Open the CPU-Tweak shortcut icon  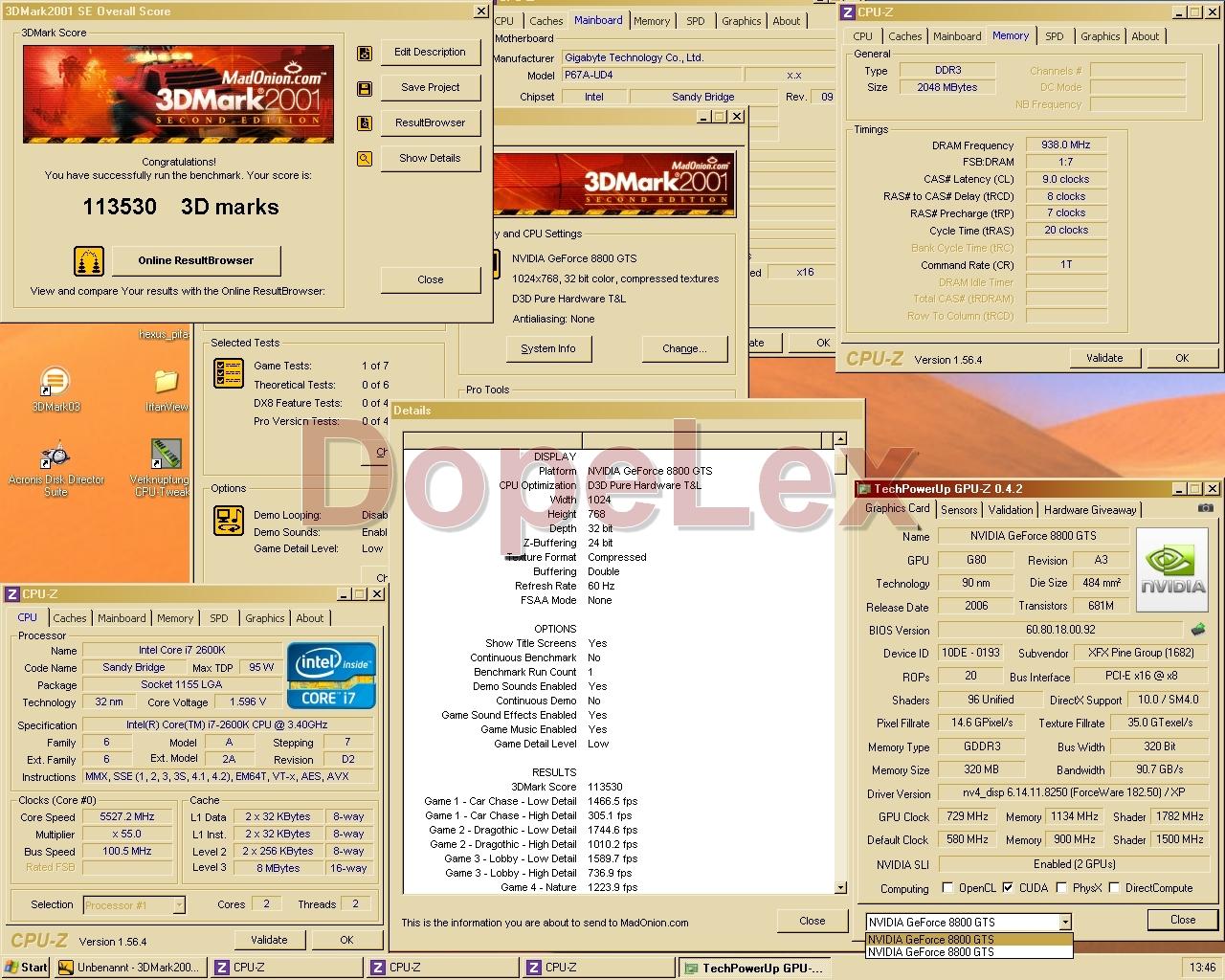[x=167, y=455]
